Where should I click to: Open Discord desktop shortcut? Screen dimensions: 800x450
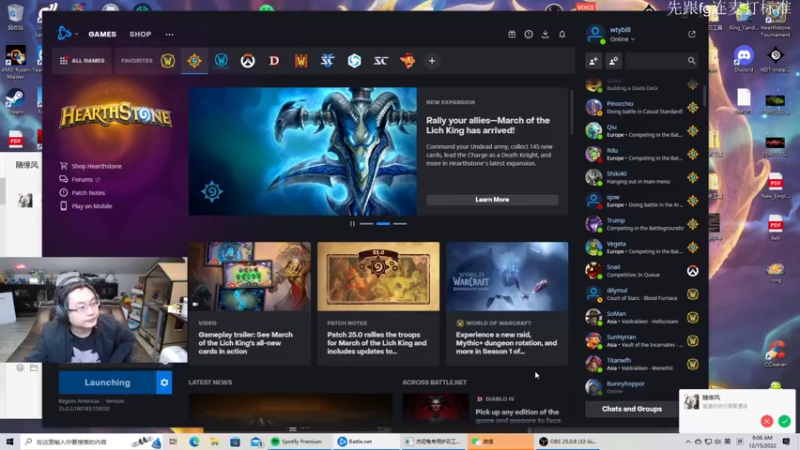click(x=743, y=59)
